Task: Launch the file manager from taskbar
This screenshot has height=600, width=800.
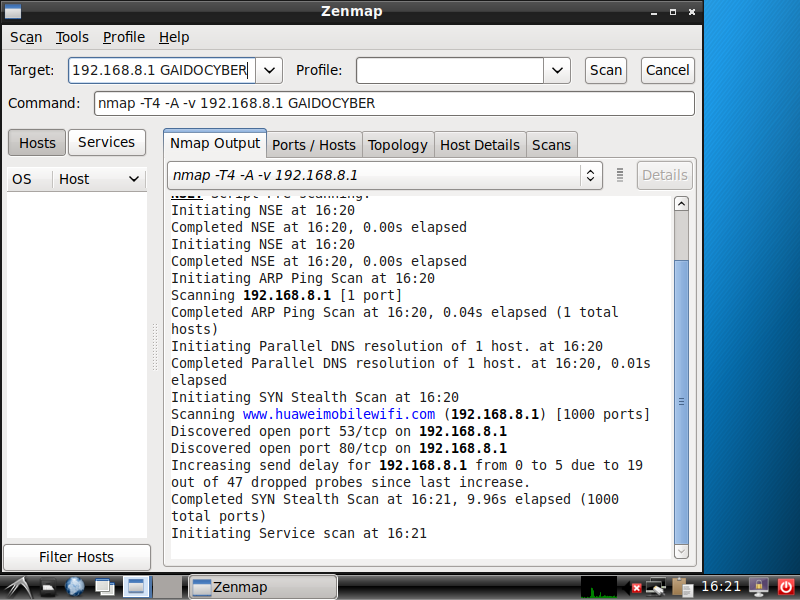Action: (46, 587)
